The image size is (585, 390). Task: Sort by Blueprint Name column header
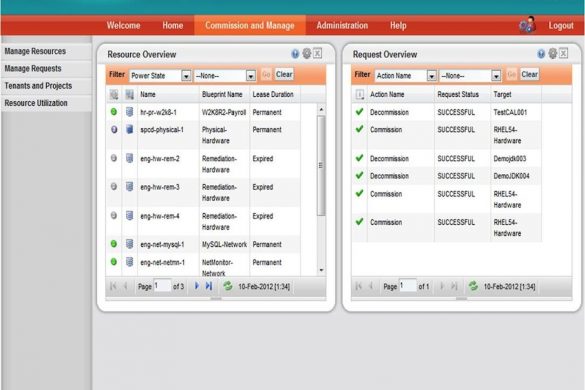222,94
